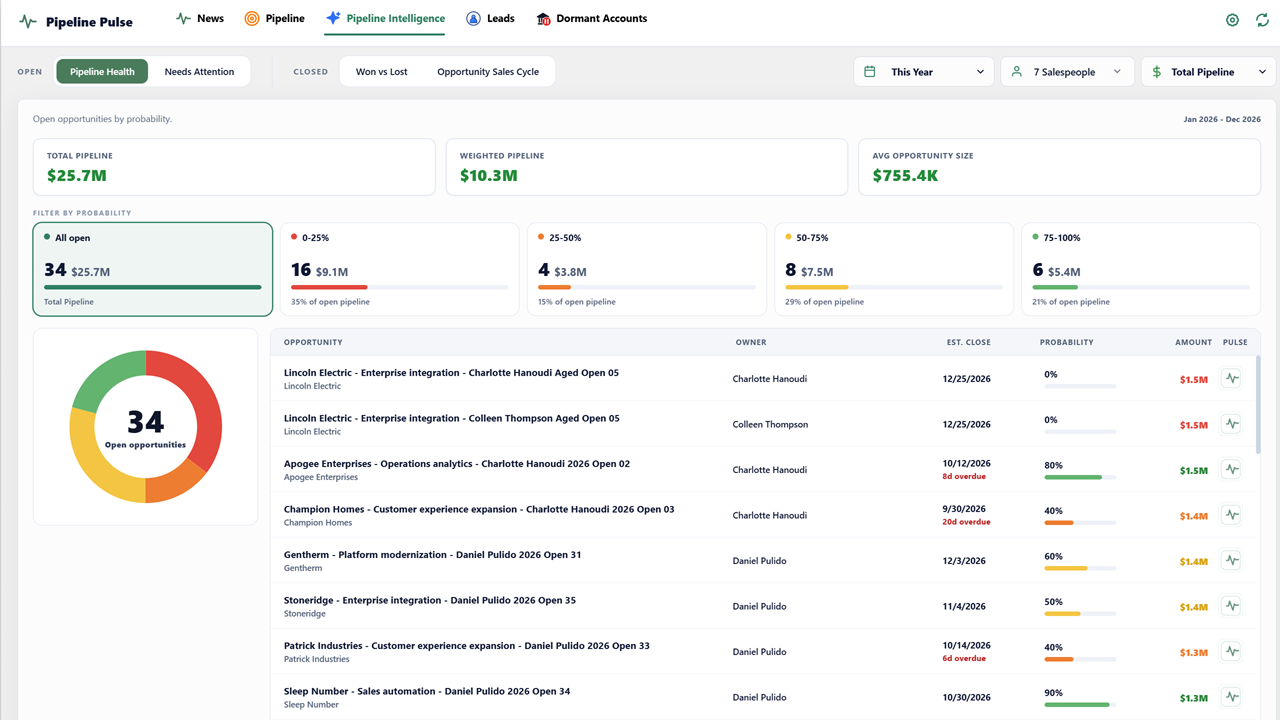Open Stoneridge Enterprise integration opportunity
1280x720 pixels.
430,600
